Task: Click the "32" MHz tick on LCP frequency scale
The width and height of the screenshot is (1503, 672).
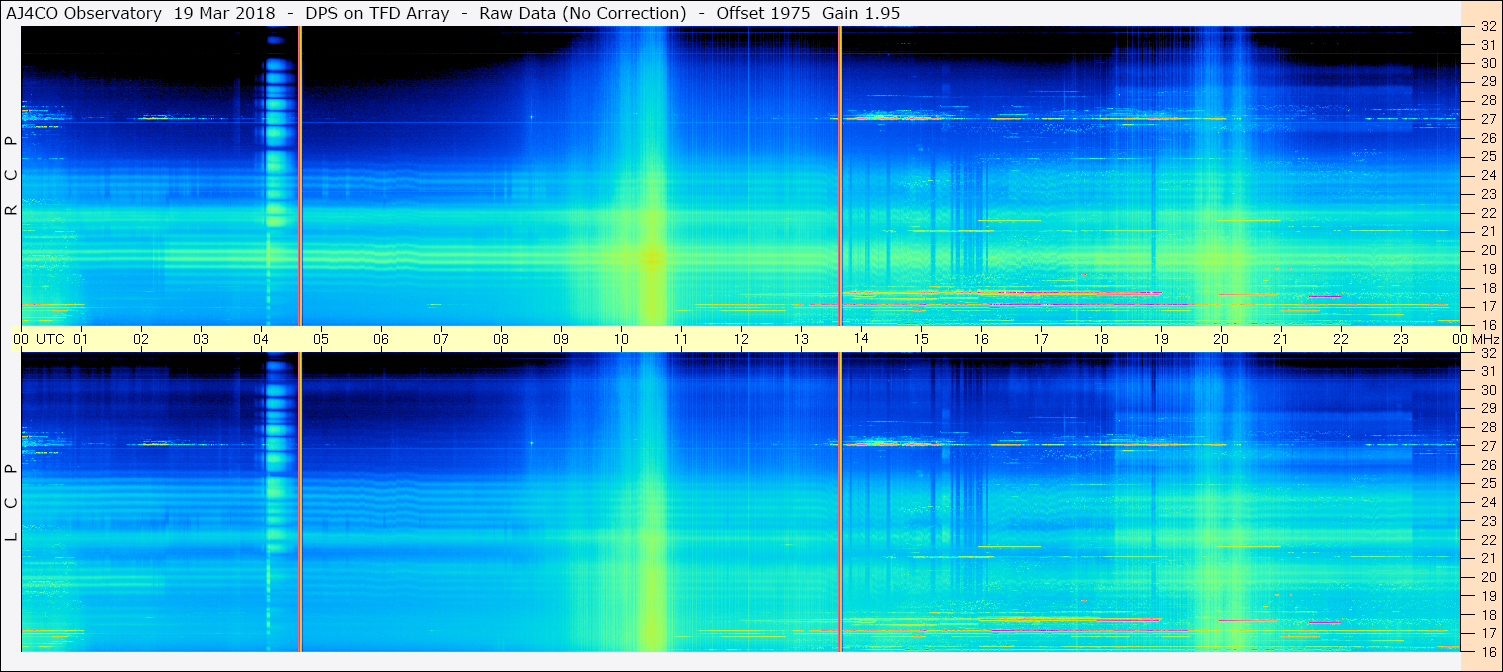Action: point(1487,353)
